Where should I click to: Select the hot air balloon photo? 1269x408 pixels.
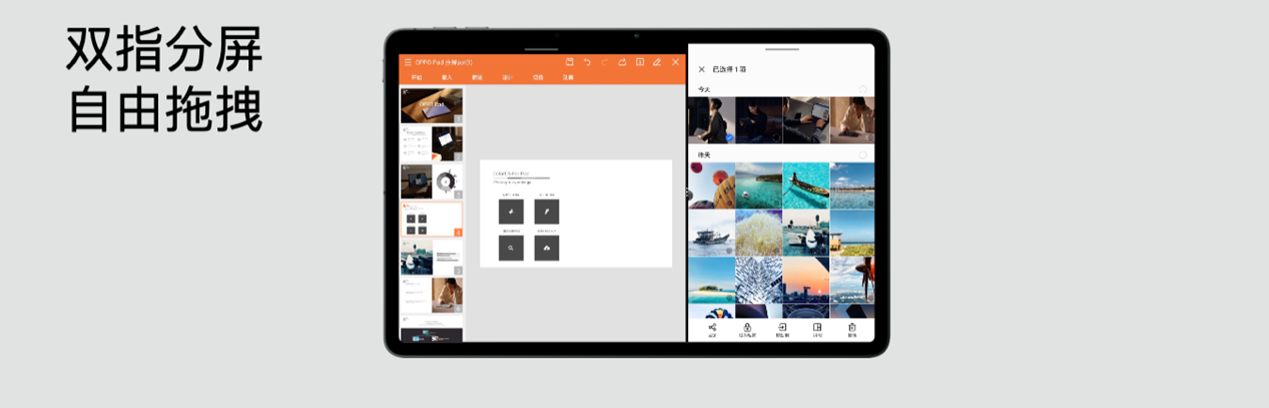coord(711,186)
